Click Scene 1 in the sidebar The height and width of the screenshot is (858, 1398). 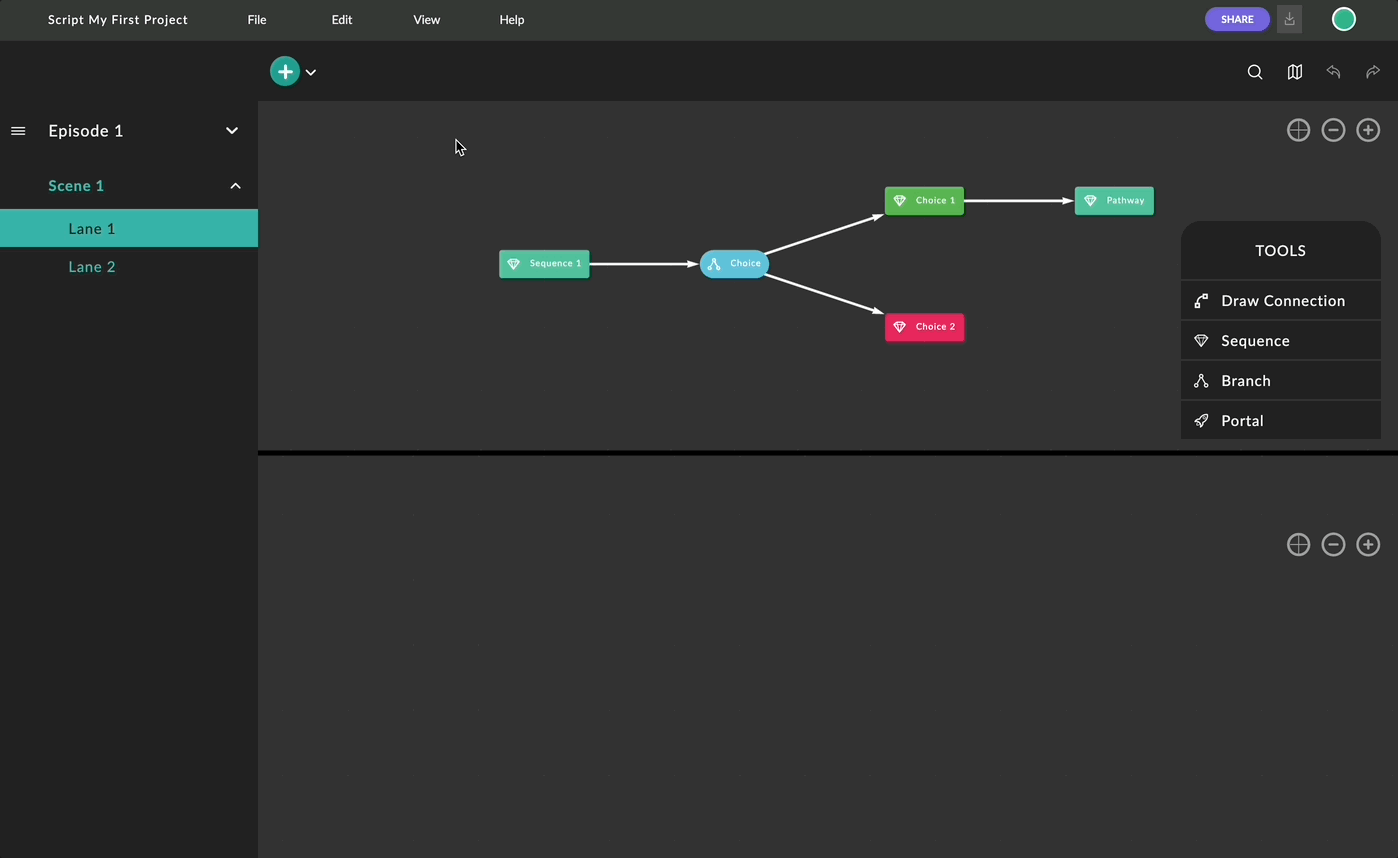coord(76,186)
